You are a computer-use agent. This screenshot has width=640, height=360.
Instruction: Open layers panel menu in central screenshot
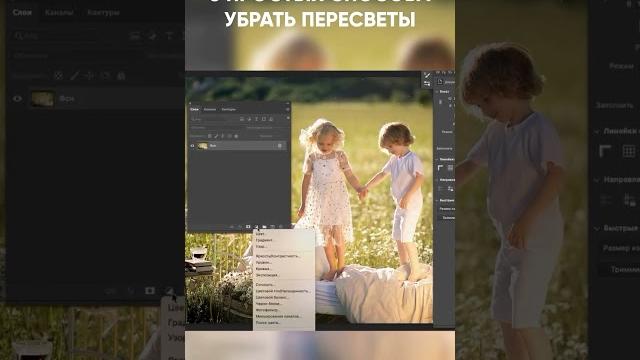[288, 109]
